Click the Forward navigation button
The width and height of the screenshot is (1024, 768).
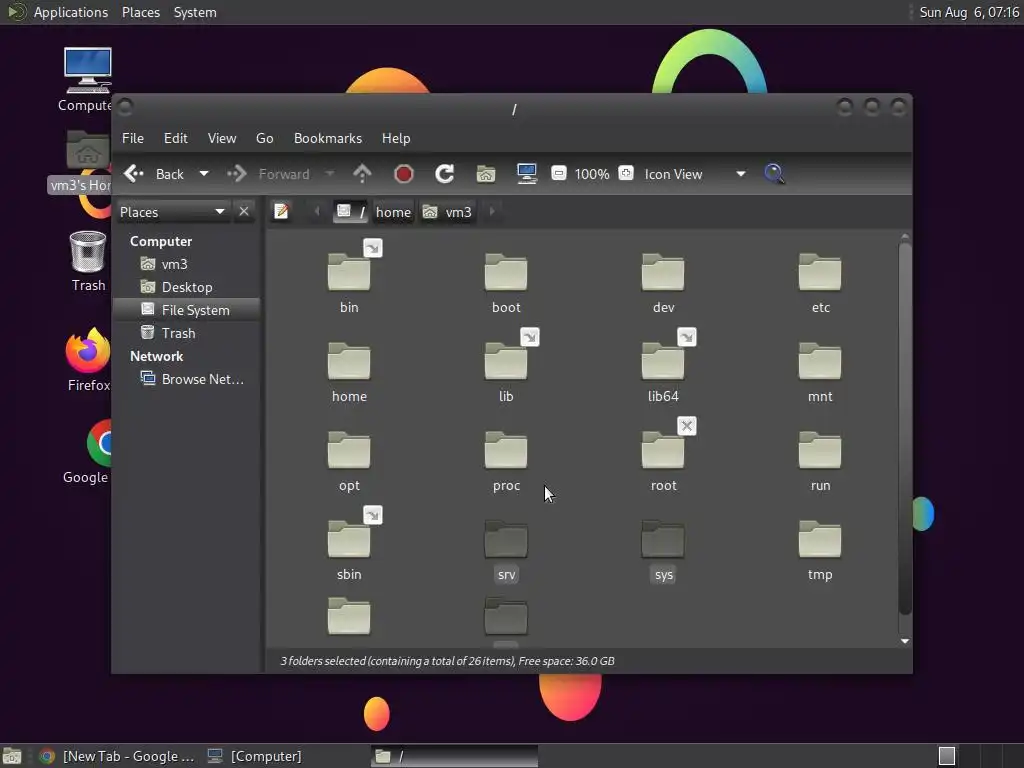point(268,174)
